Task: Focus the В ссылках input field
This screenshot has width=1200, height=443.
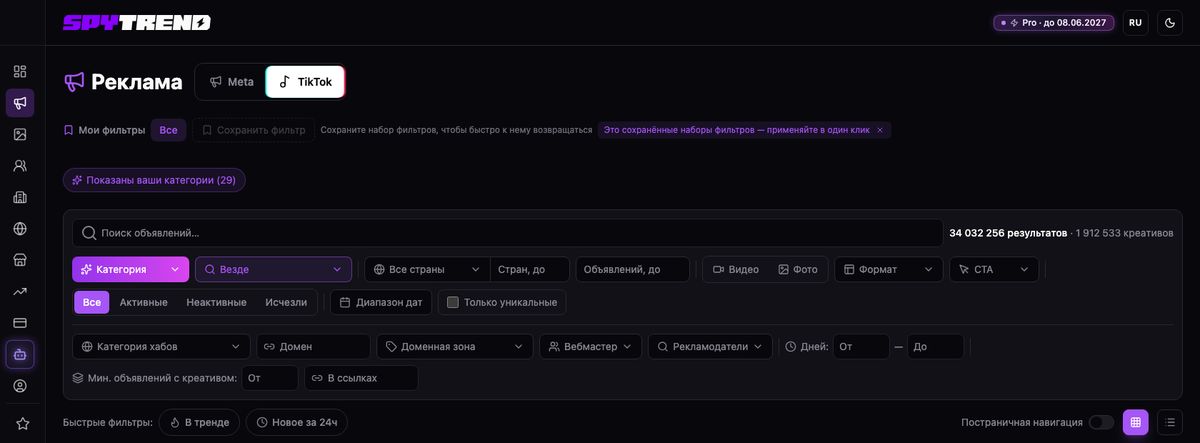Action: 361,378
